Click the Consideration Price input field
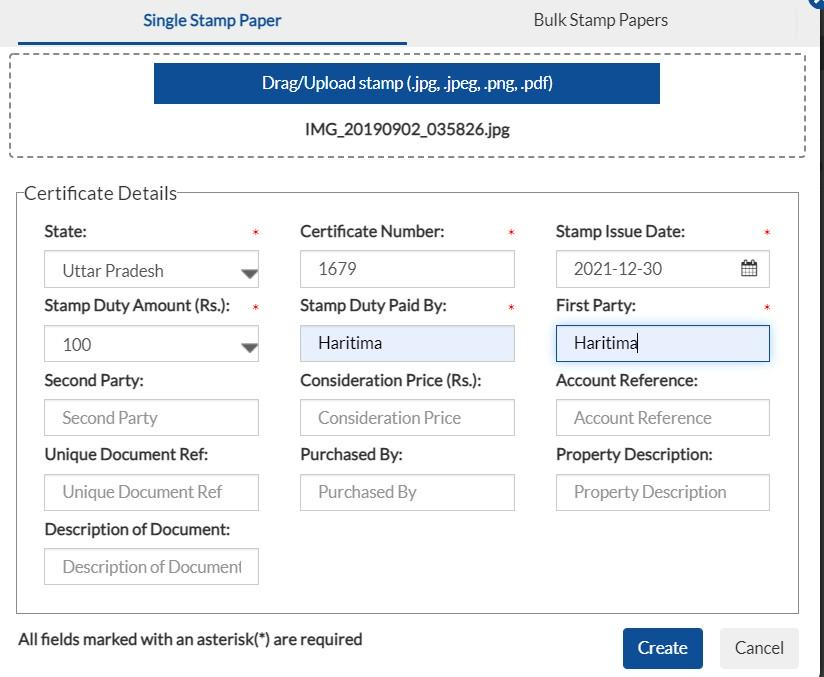 coord(407,418)
